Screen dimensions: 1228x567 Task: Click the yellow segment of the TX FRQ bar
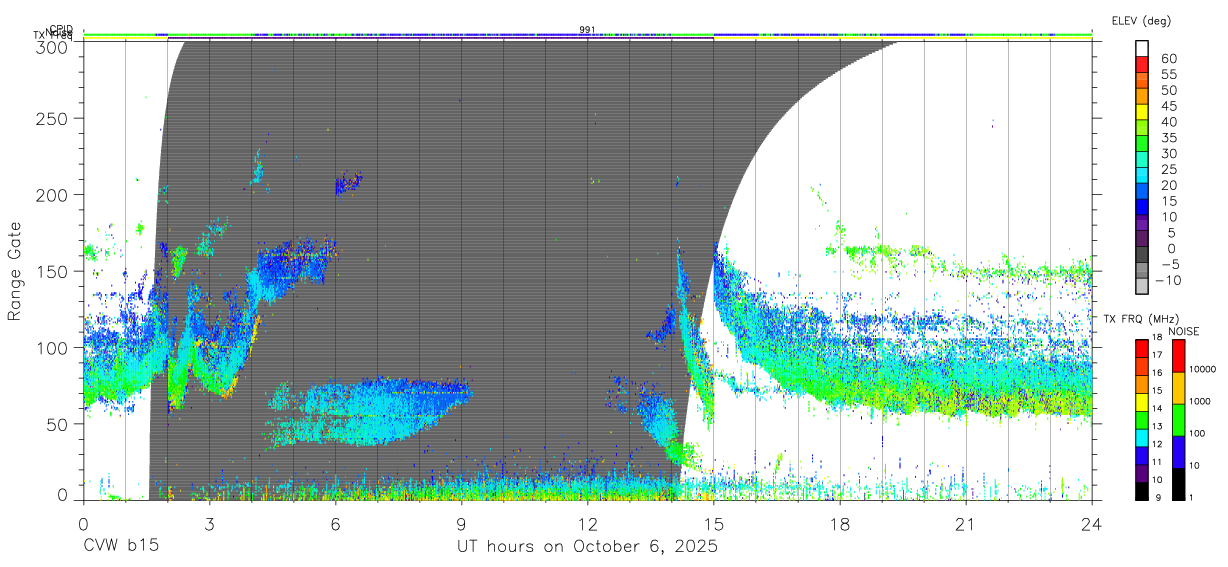coord(1144,403)
